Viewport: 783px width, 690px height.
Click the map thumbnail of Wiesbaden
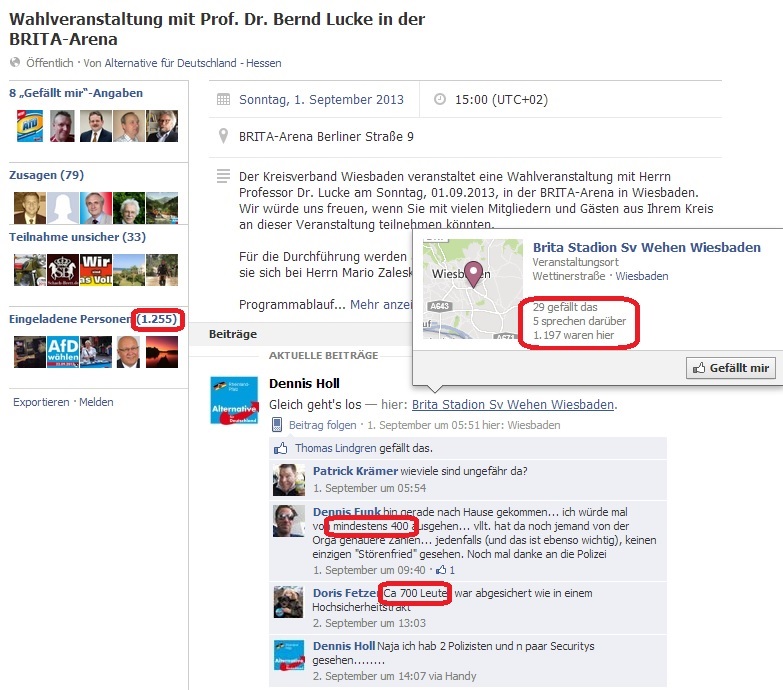click(472, 289)
